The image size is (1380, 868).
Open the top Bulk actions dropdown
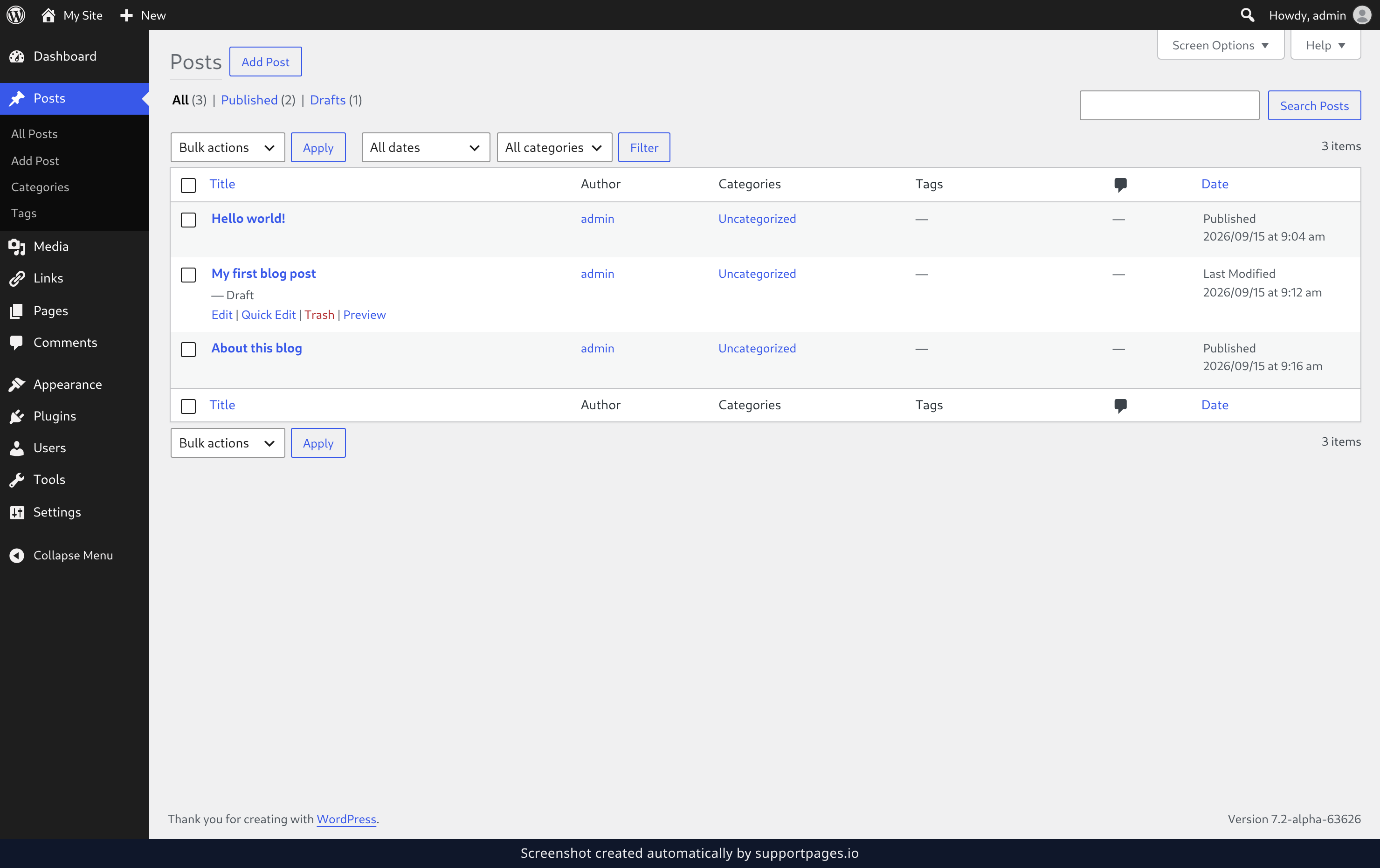click(x=228, y=147)
